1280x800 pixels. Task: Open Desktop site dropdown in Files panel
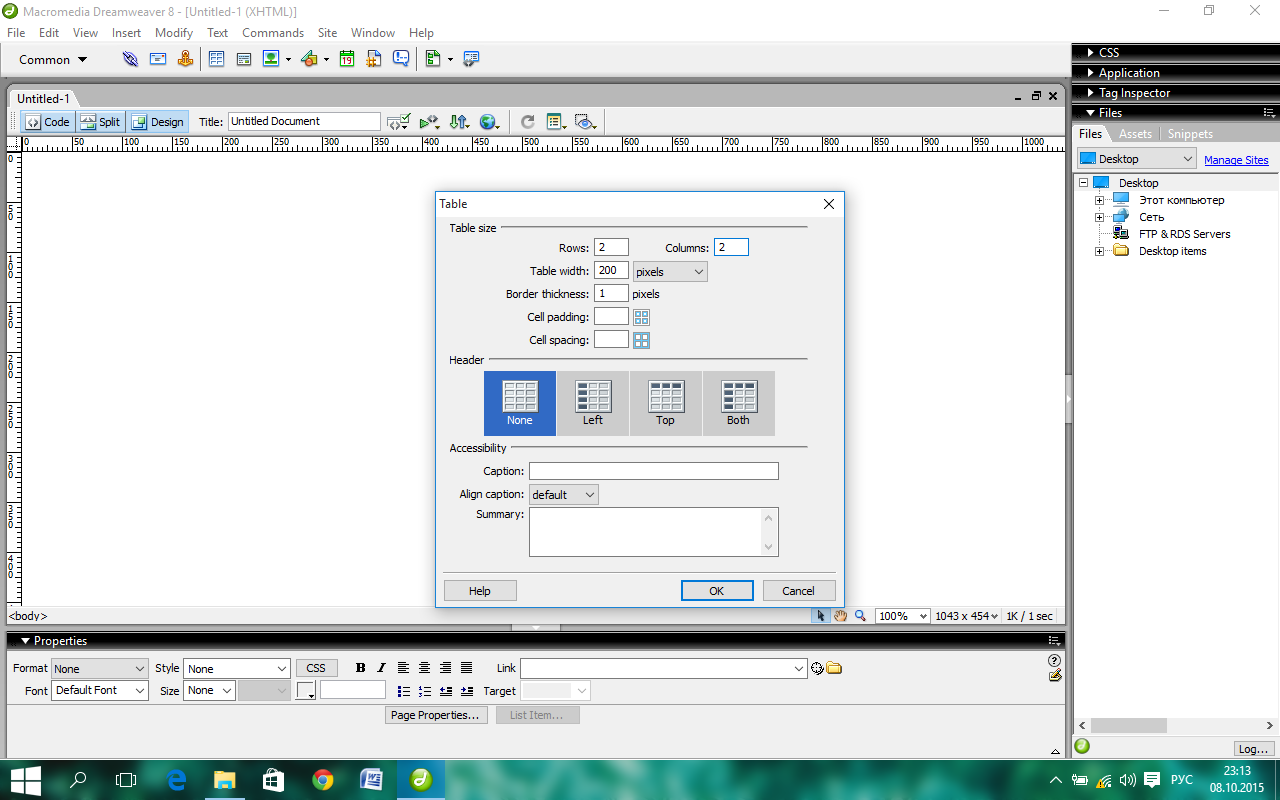click(1137, 159)
